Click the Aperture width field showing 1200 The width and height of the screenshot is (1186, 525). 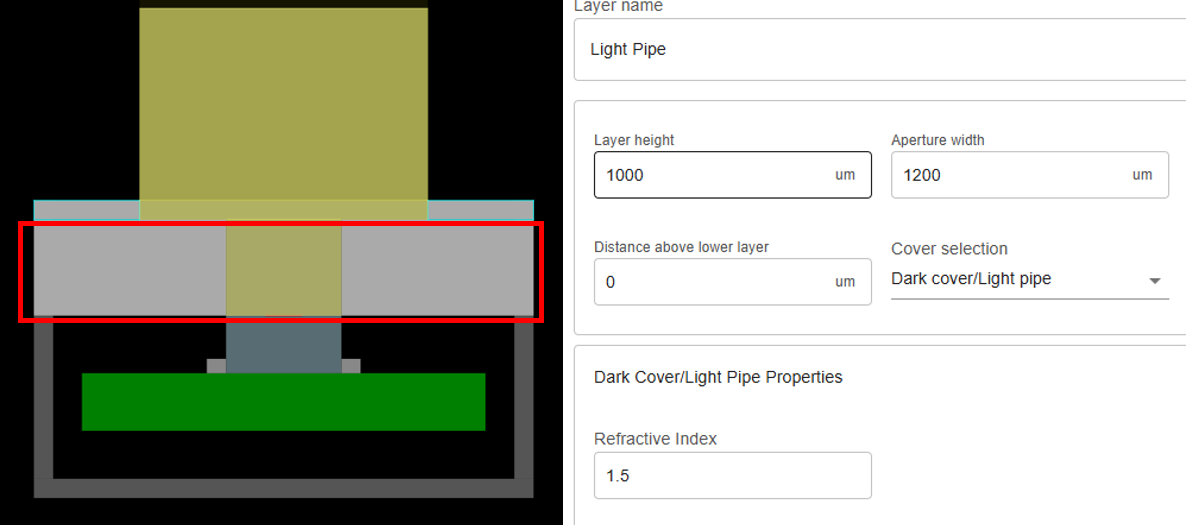coord(1010,175)
